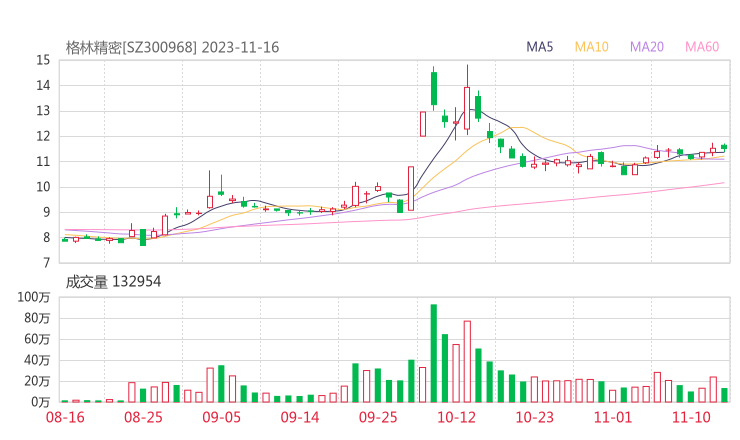This screenshot has height=440, width=740.
Task: Click the price axis label 10
Action: point(43,187)
